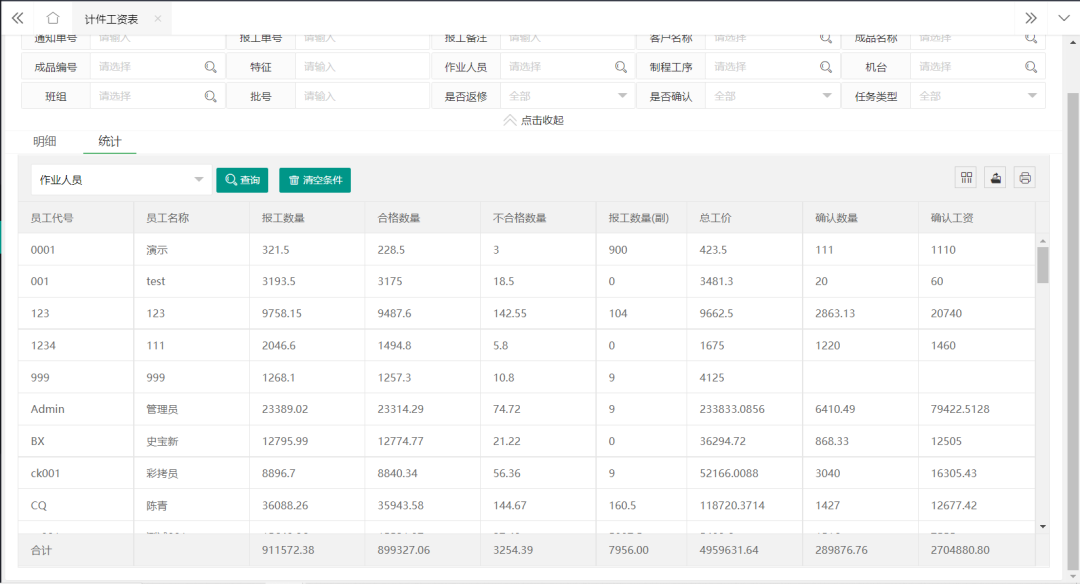This screenshot has width=1080, height=584.
Task: Click search icon in 制程工序 field
Action: tap(826, 67)
